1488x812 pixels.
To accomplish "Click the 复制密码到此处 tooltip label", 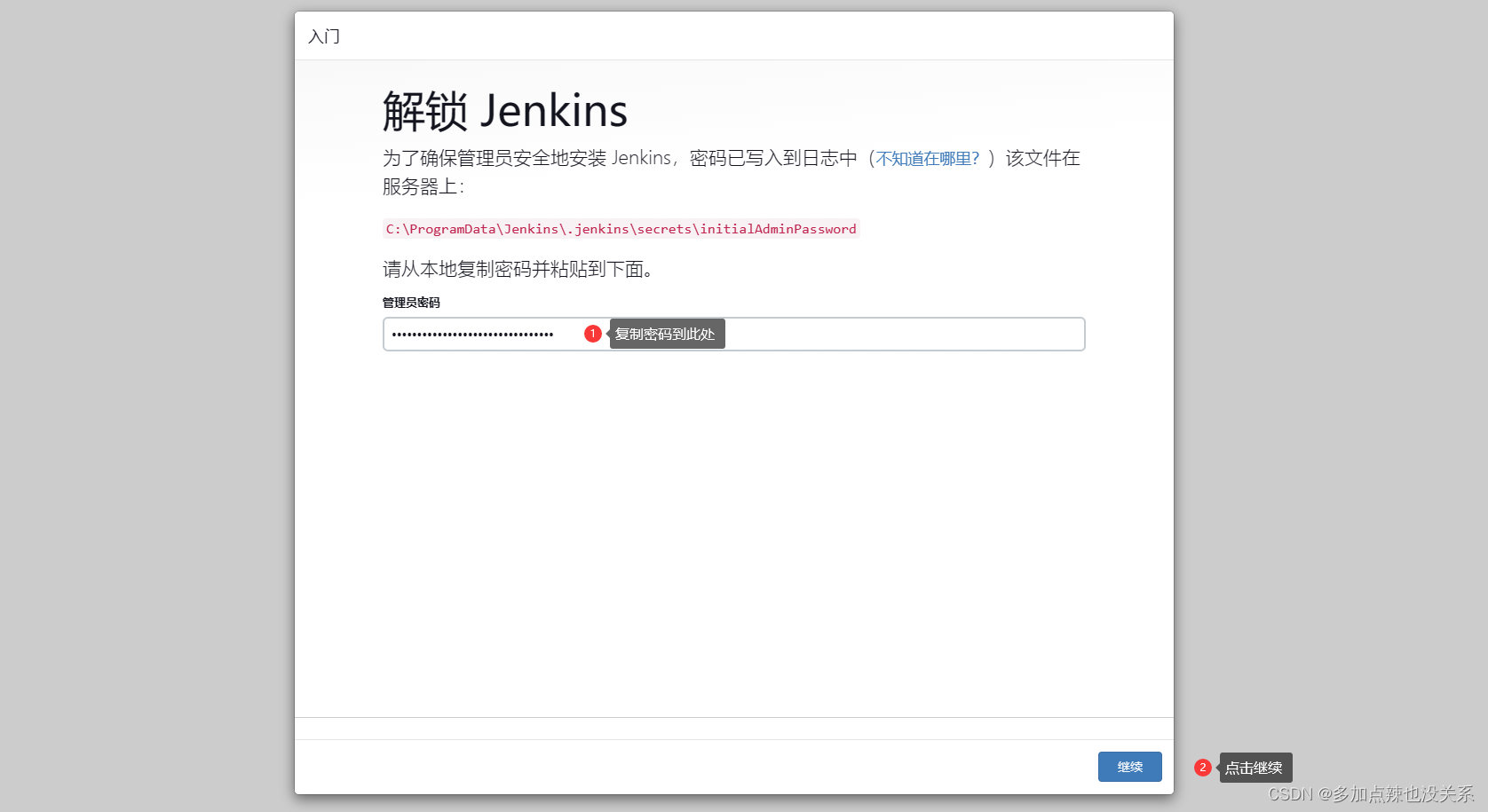I will [x=666, y=335].
